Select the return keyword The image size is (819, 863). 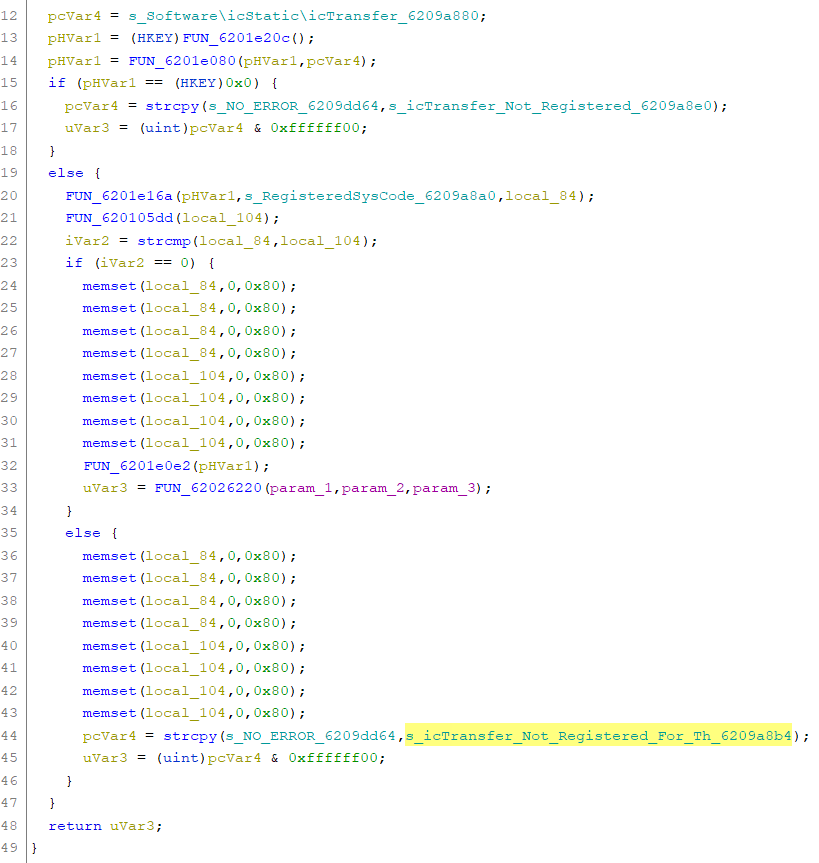[x=74, y=826]
